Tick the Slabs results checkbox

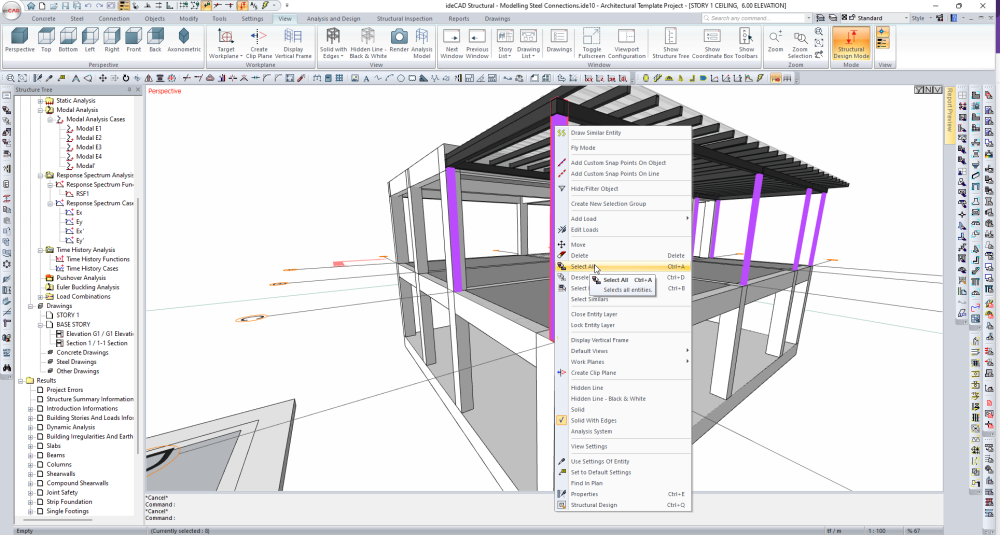(40, 446)
